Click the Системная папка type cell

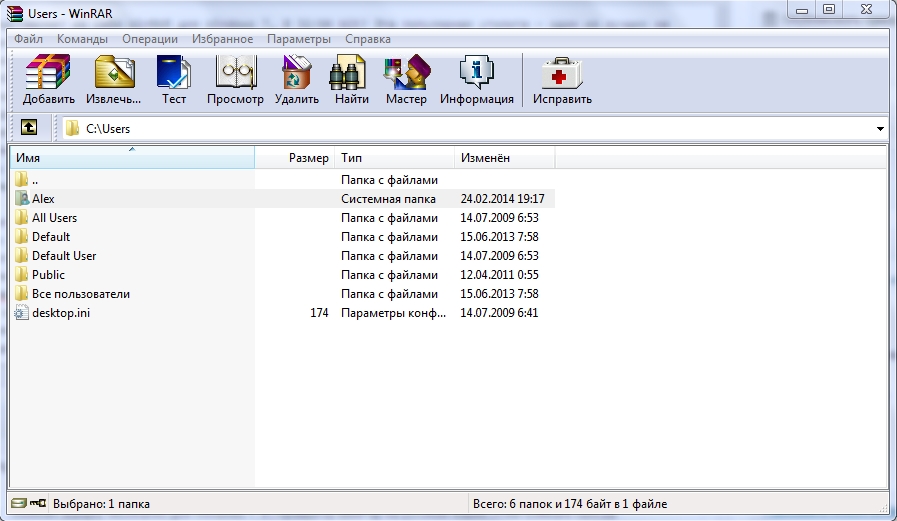pyautogui.click(x=388, y=198)
